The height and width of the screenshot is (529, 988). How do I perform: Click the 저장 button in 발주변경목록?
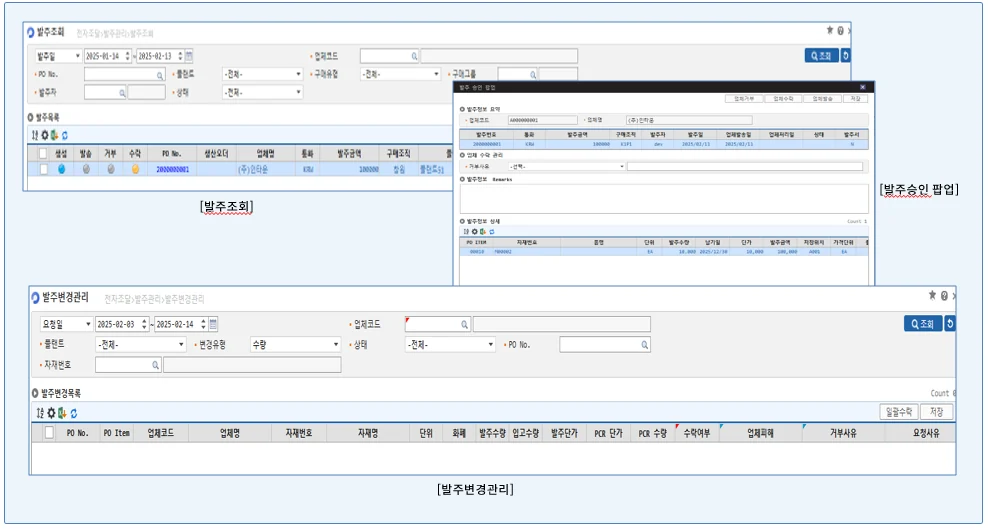click(937, 412)
